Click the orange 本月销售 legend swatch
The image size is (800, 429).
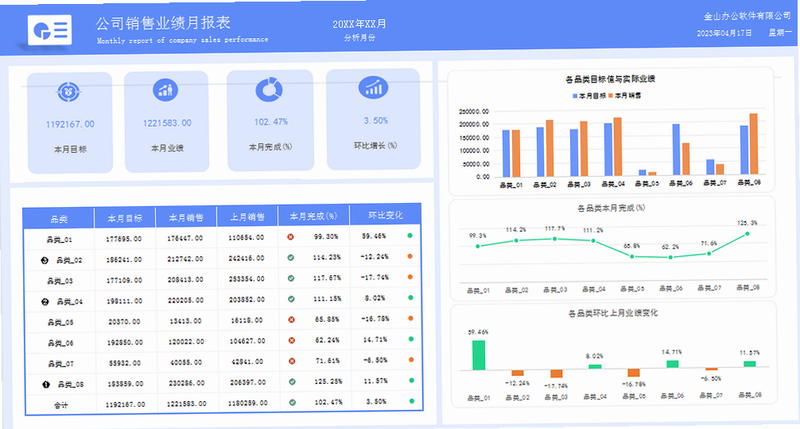611,96
